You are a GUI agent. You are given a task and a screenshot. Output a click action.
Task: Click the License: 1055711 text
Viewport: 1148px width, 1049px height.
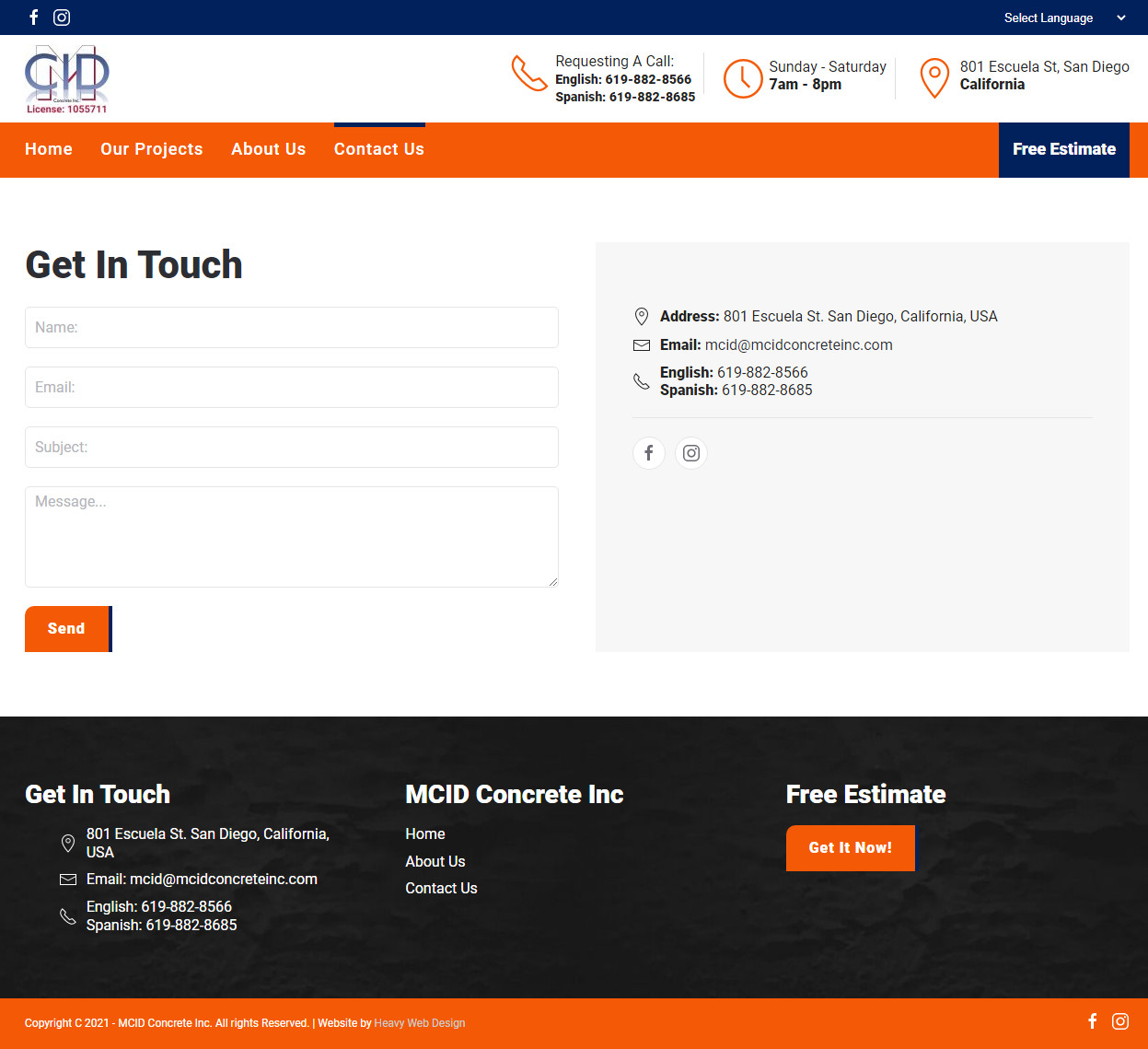[67, 109]
